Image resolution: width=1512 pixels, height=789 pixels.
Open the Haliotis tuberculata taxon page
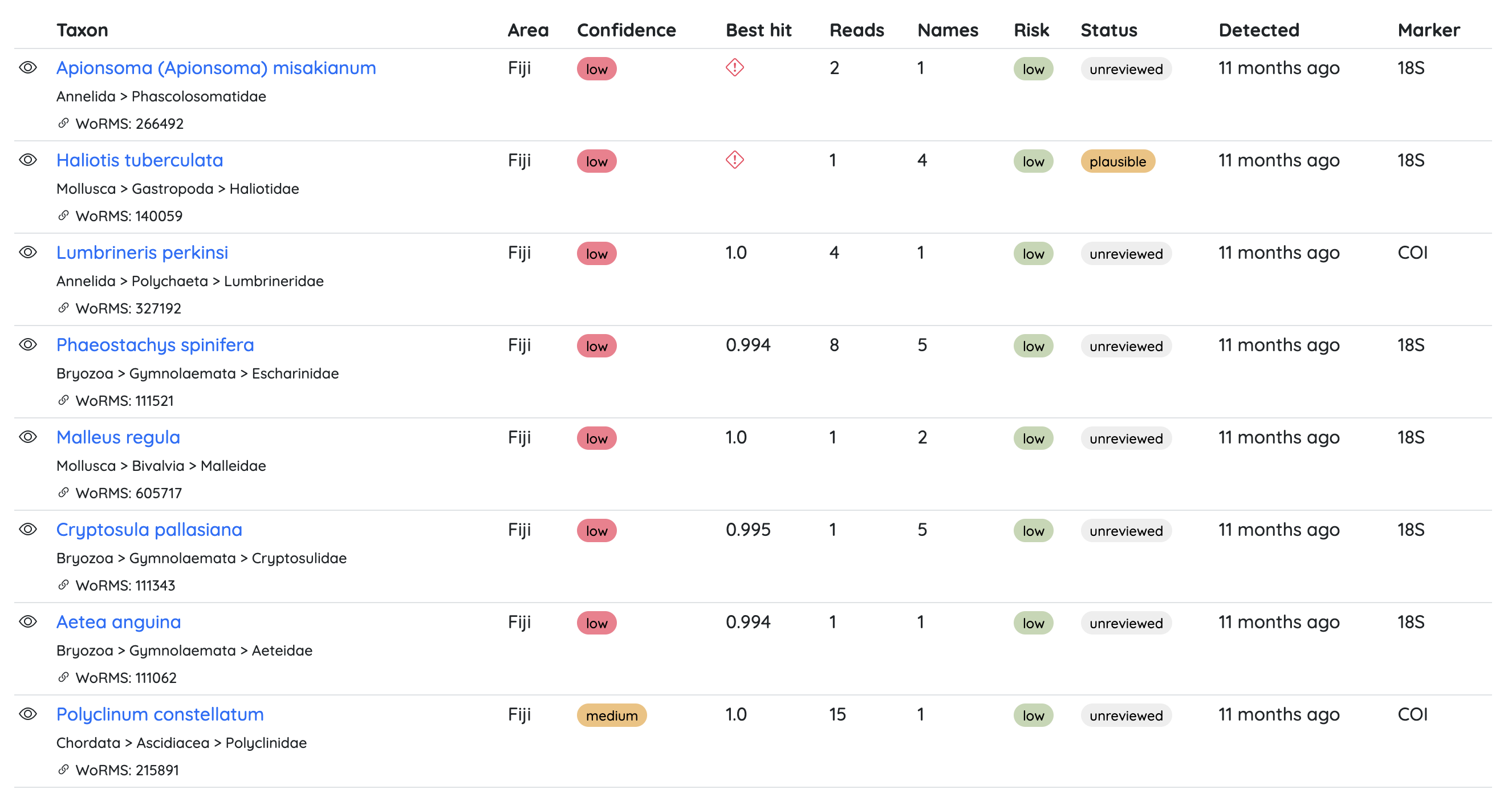[140, 160]
